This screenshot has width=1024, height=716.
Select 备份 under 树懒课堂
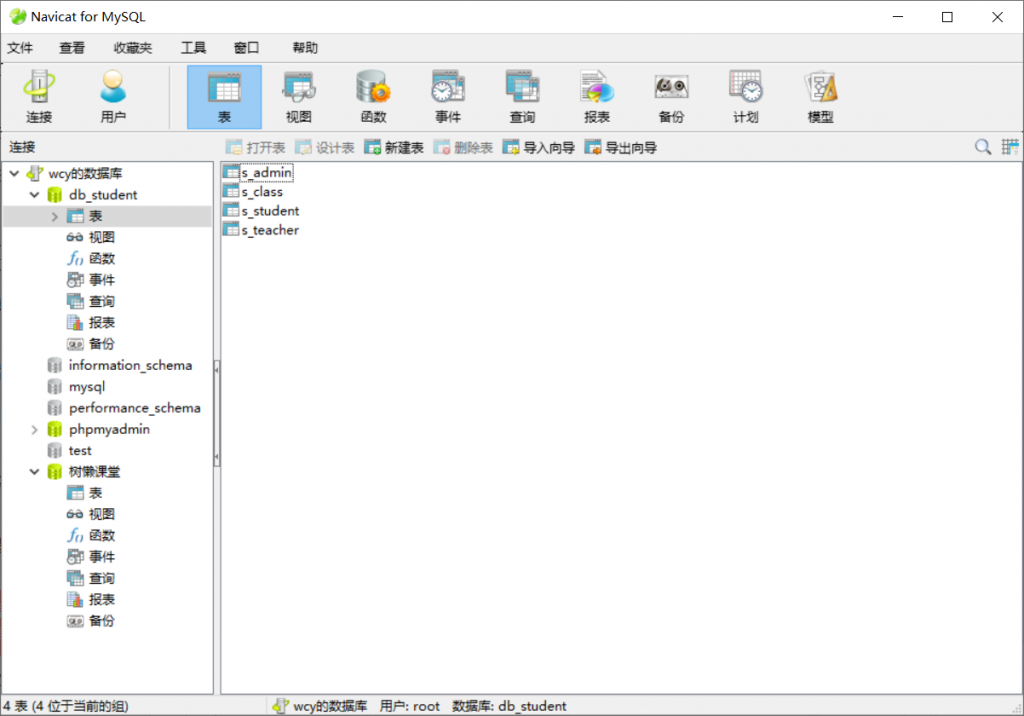coord(91,621)
